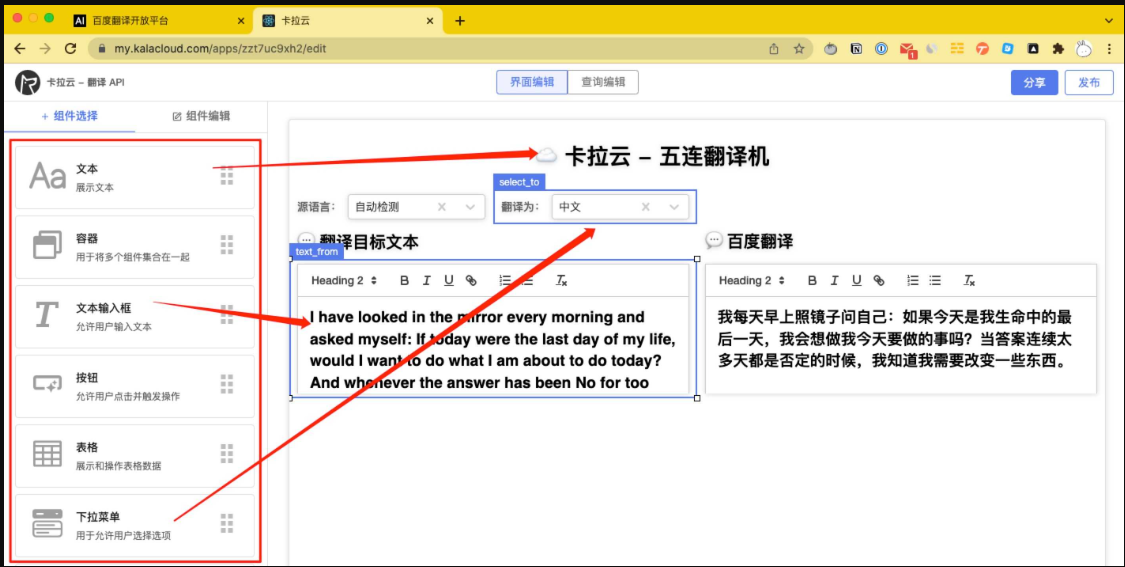The width and height of the screenshot is (1125, 567).
Task: Pick the 文本输入框 T icon
Action: [47, 314]
